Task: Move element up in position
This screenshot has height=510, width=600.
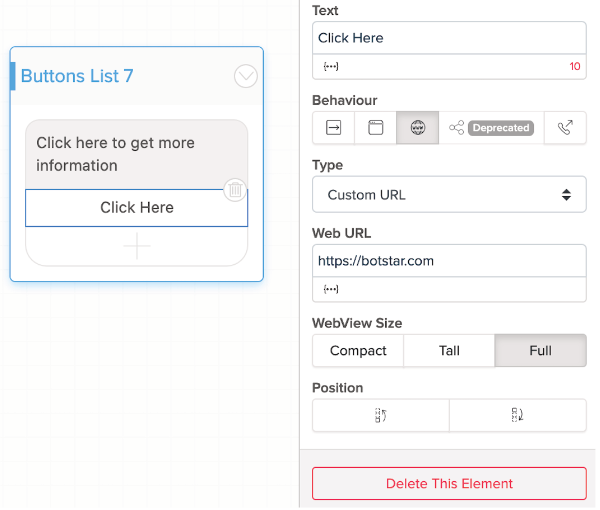Action: click(381, 415)
